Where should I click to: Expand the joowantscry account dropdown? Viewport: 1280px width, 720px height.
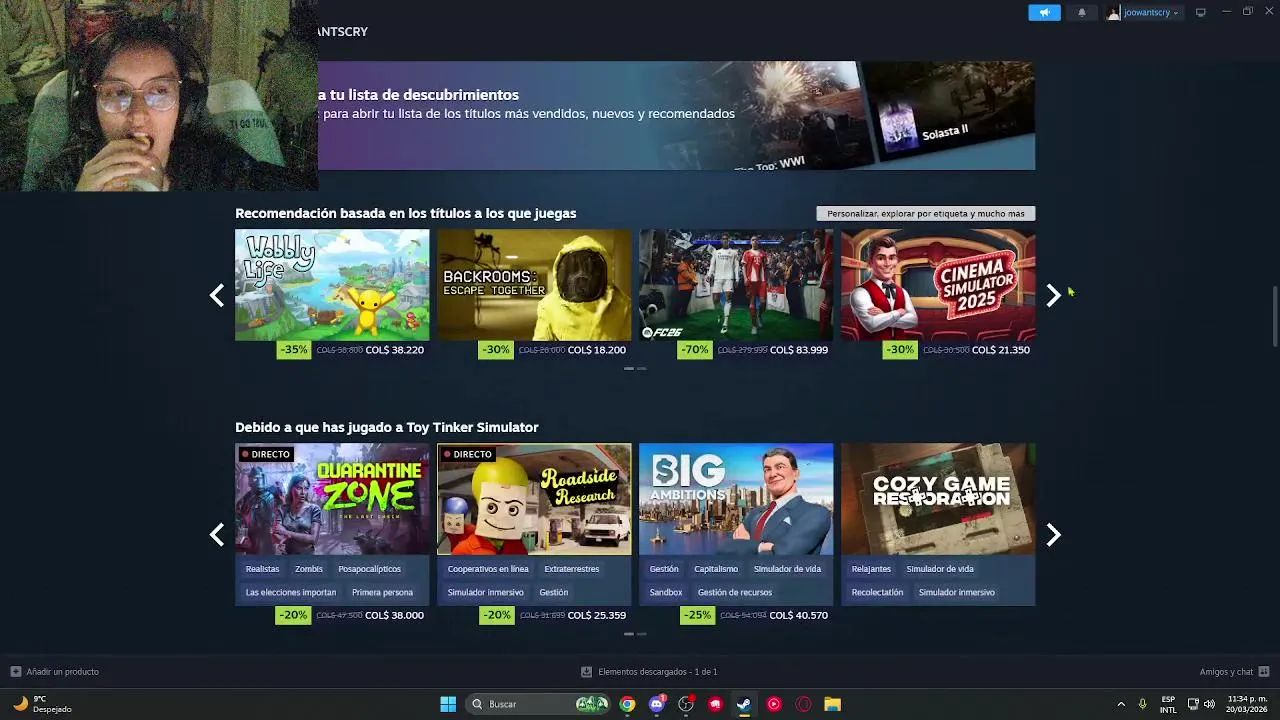tap(1143, 12)
